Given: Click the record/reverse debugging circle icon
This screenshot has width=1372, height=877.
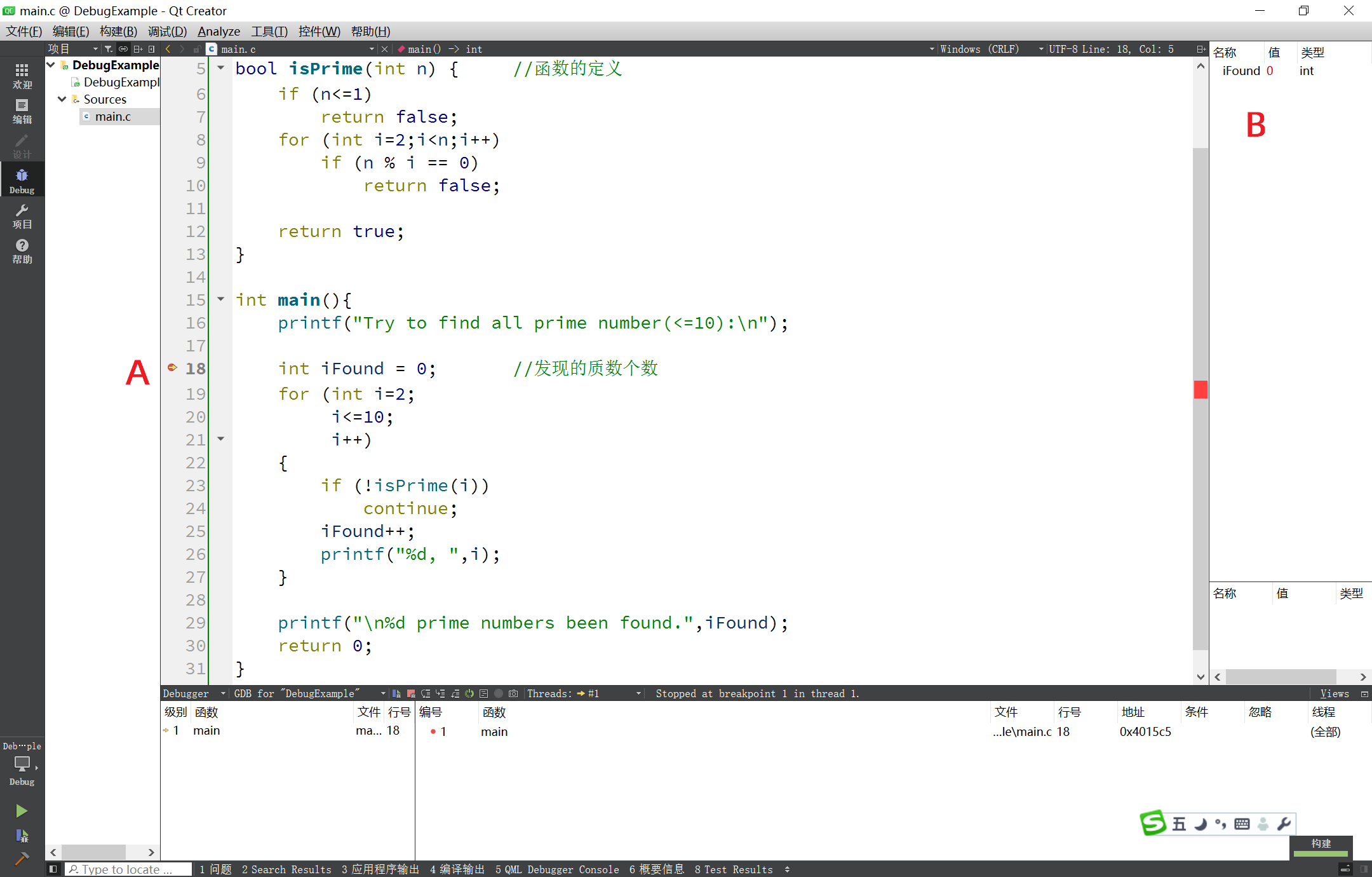Looking at the screenshot, I should pyautogui.click(x=499, y=693).
